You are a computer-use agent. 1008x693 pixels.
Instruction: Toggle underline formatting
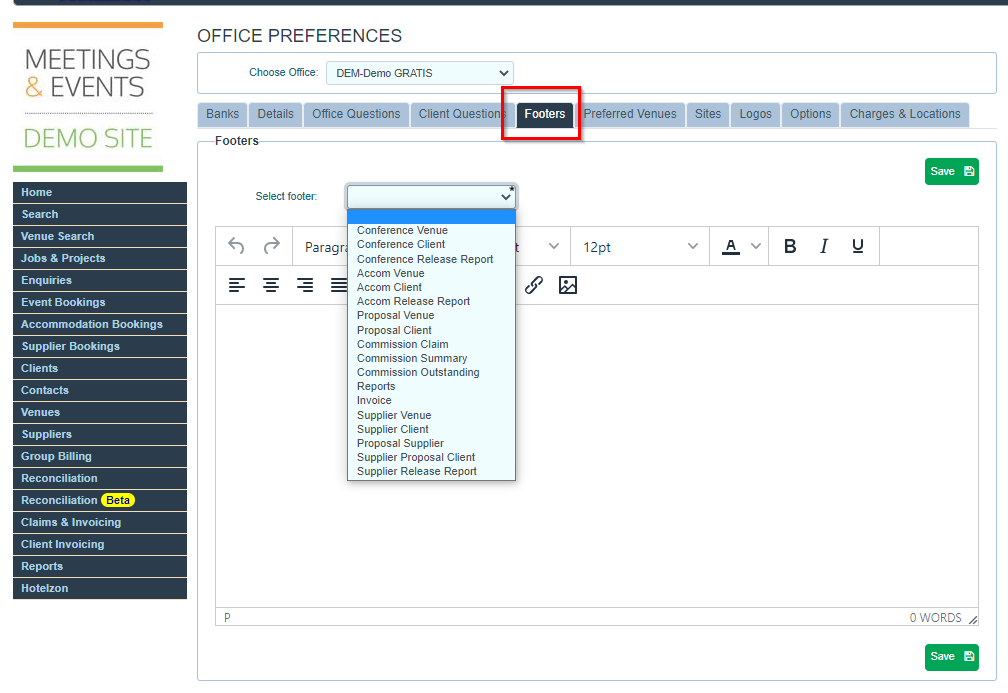pyautogui.click(x=858, y=246)
